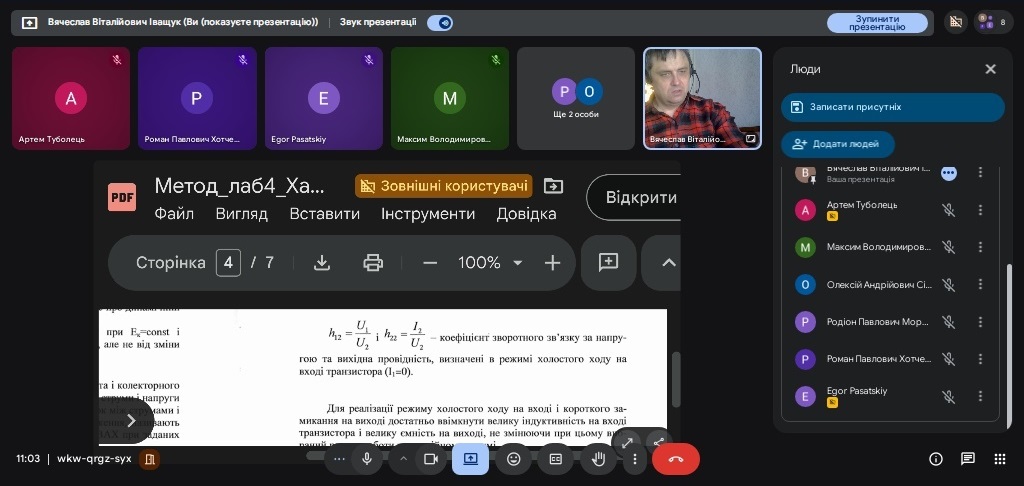Click the red PDF file icon

point(122,197)
